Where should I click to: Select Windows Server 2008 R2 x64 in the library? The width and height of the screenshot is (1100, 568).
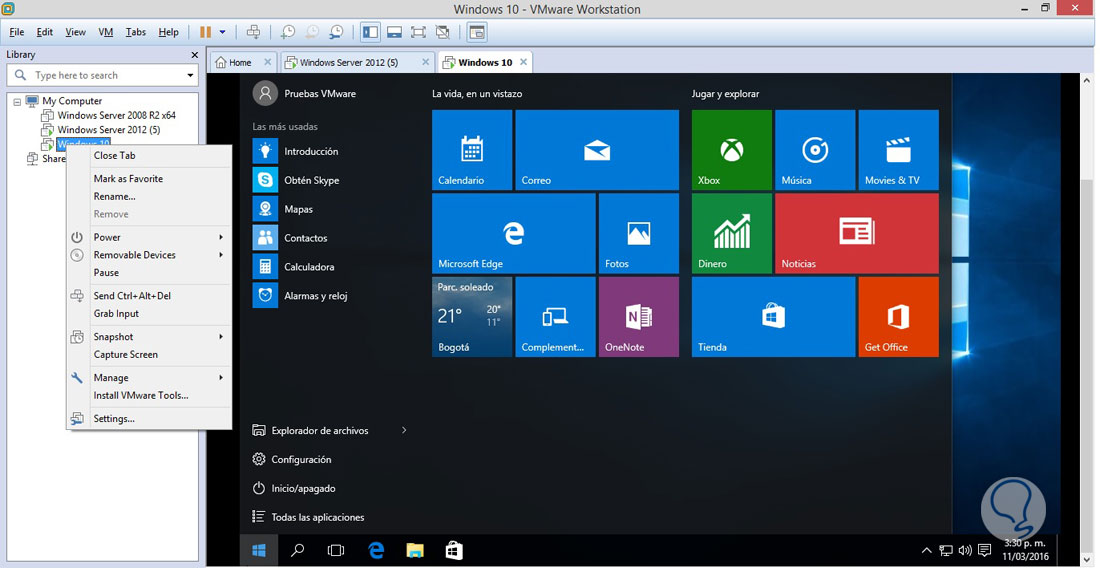coord(116,116)
